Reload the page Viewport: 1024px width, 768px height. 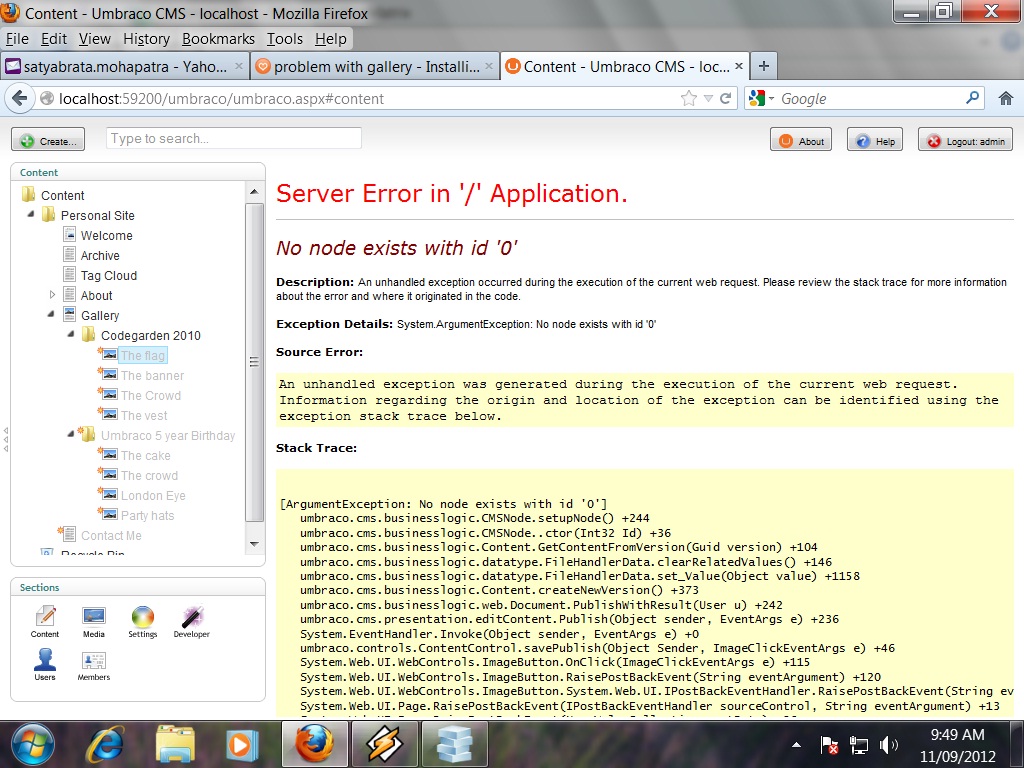[726, 99]
